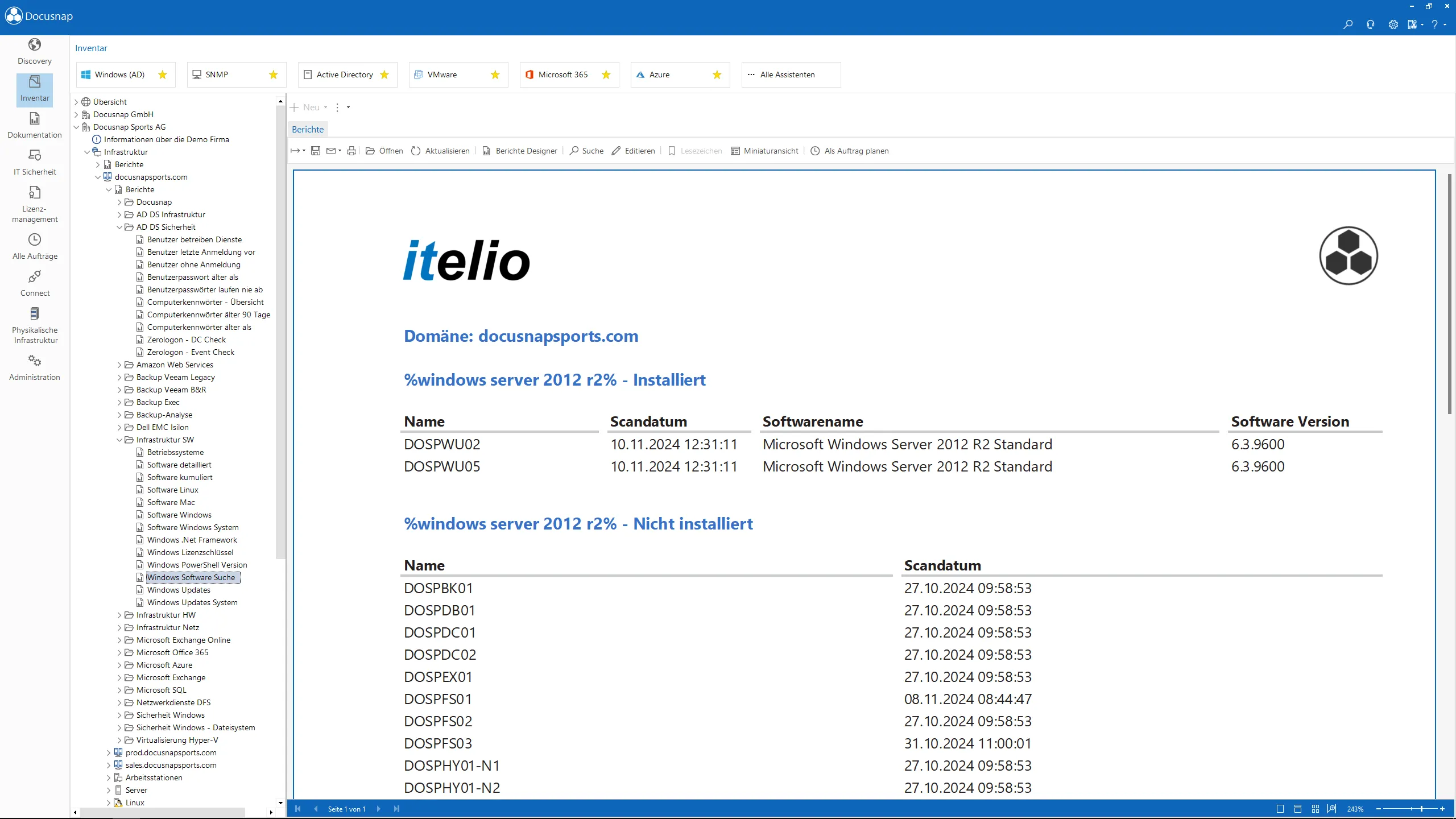
Task: Open Lizenzmanagement in the sidebar
Action: 35,205
